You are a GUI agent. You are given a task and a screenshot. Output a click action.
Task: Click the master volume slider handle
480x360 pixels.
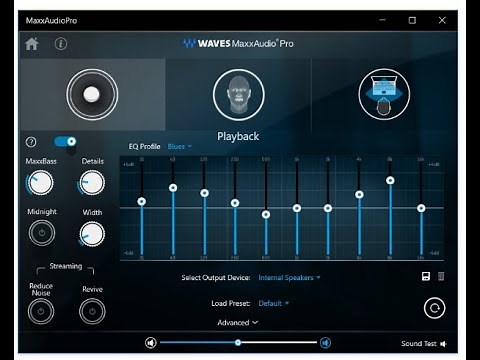coord(238,342)
